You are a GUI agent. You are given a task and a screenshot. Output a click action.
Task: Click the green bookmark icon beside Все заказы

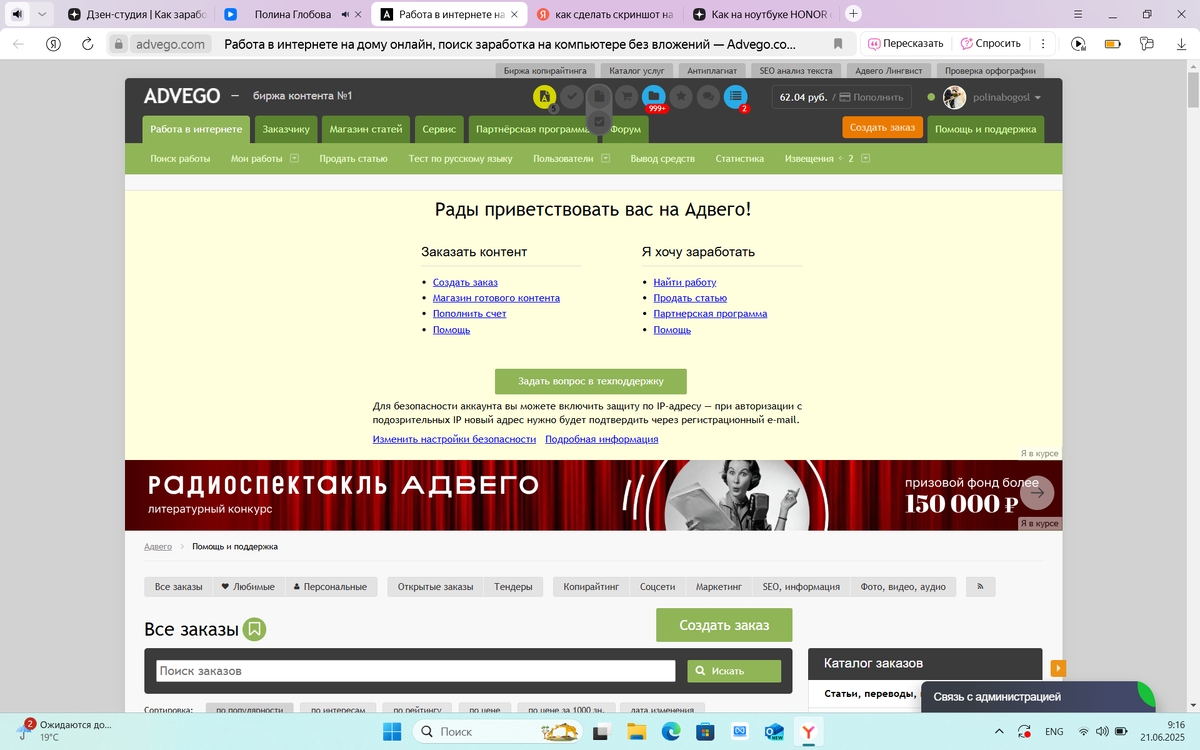click(255, 629)
